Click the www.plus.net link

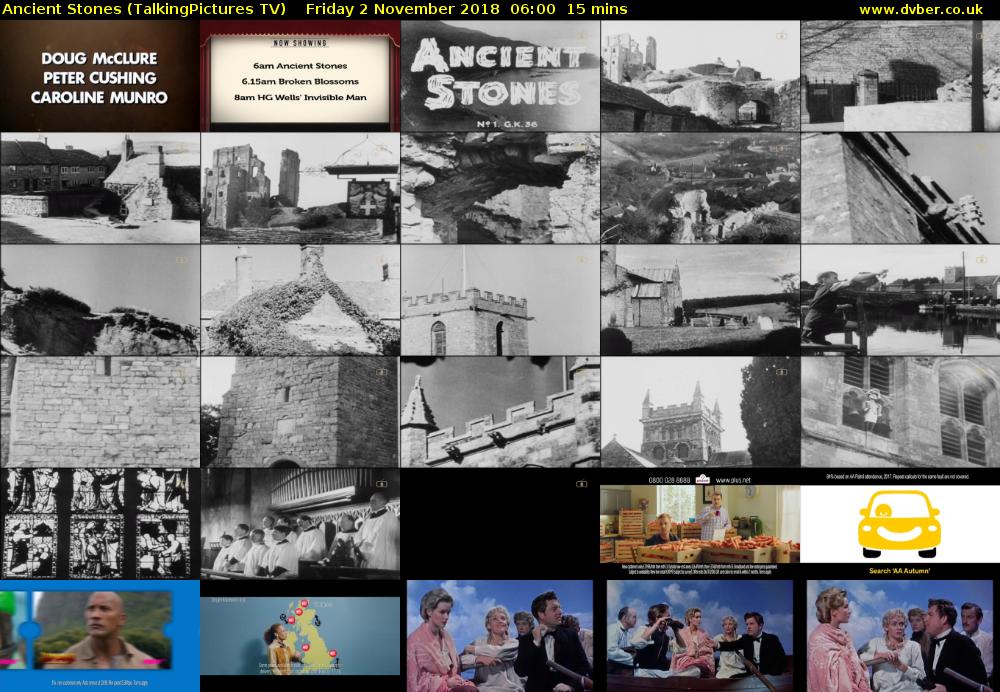[732, 478]
